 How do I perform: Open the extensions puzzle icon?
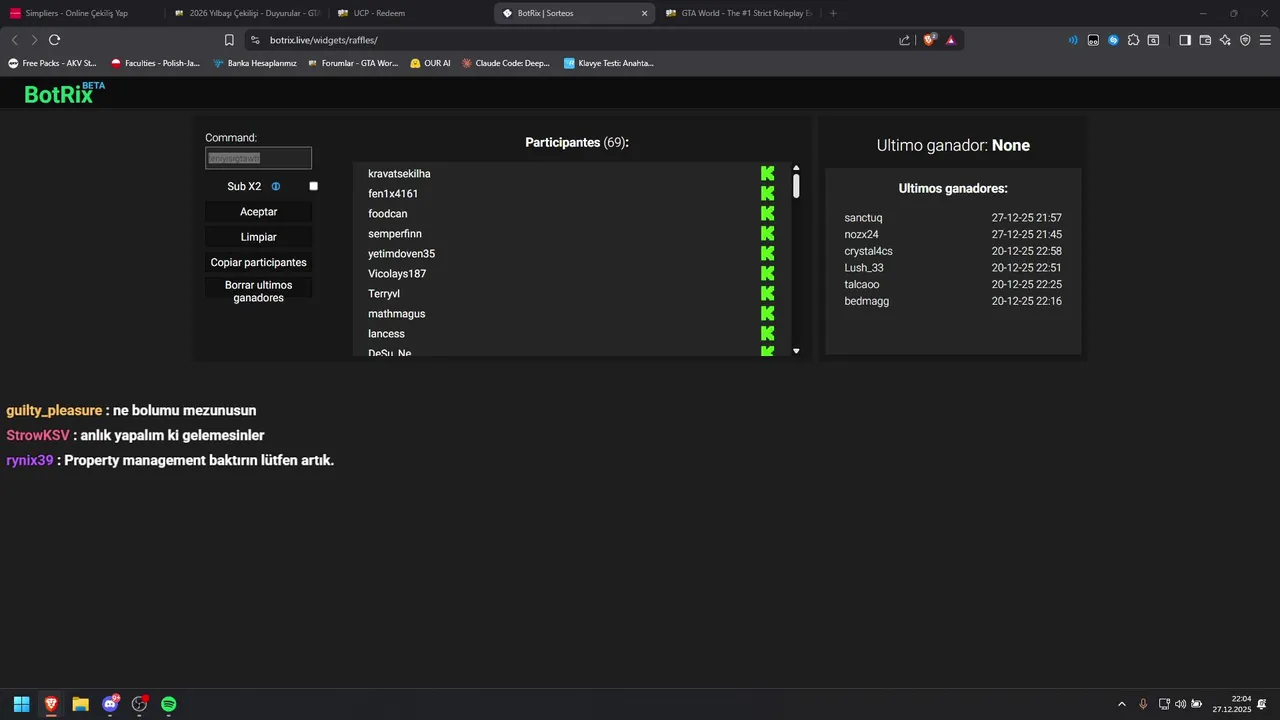[1133, 40]
